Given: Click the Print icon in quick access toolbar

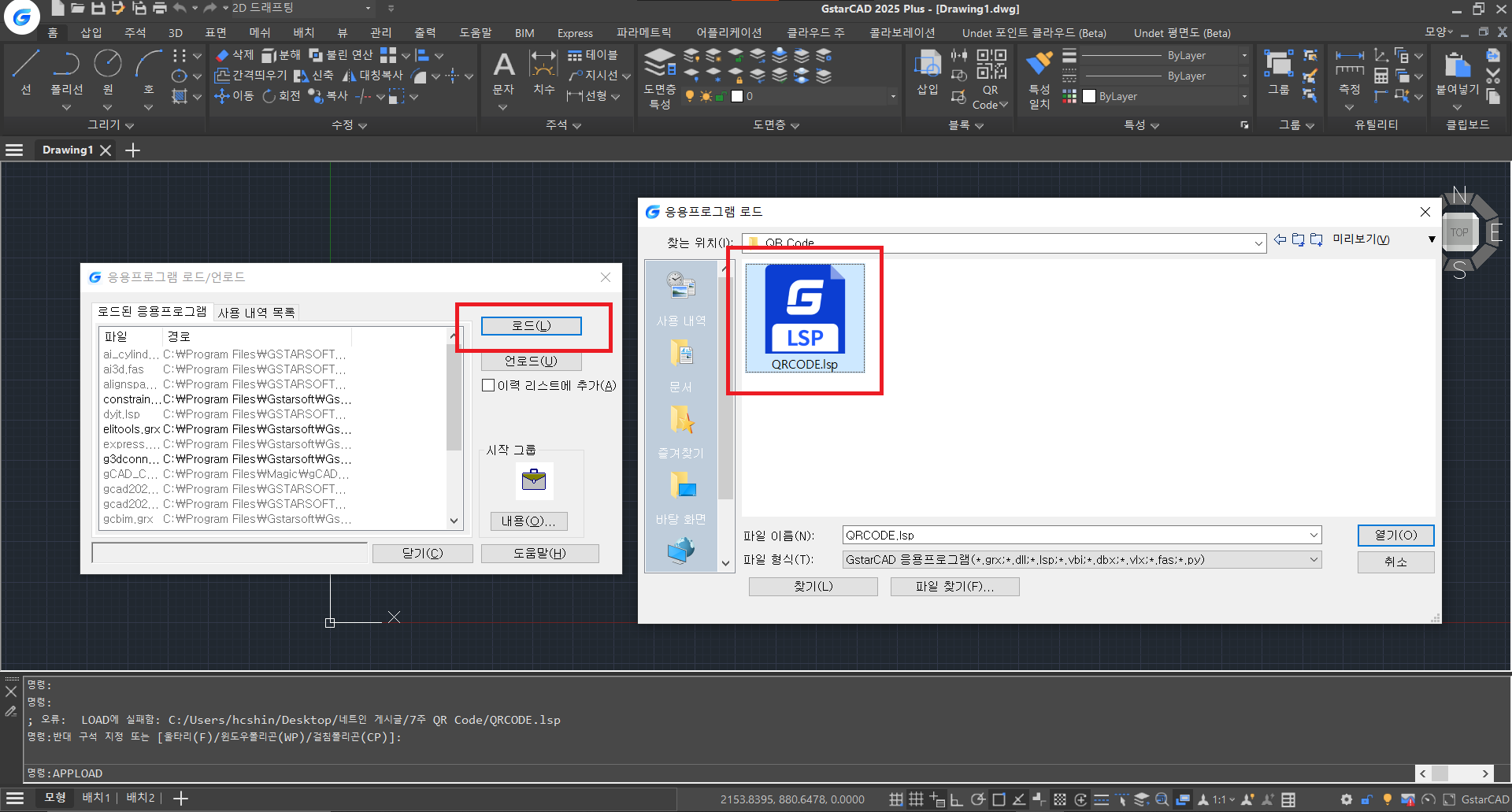Looking at the screenshot, I should [x=160, y=8].
